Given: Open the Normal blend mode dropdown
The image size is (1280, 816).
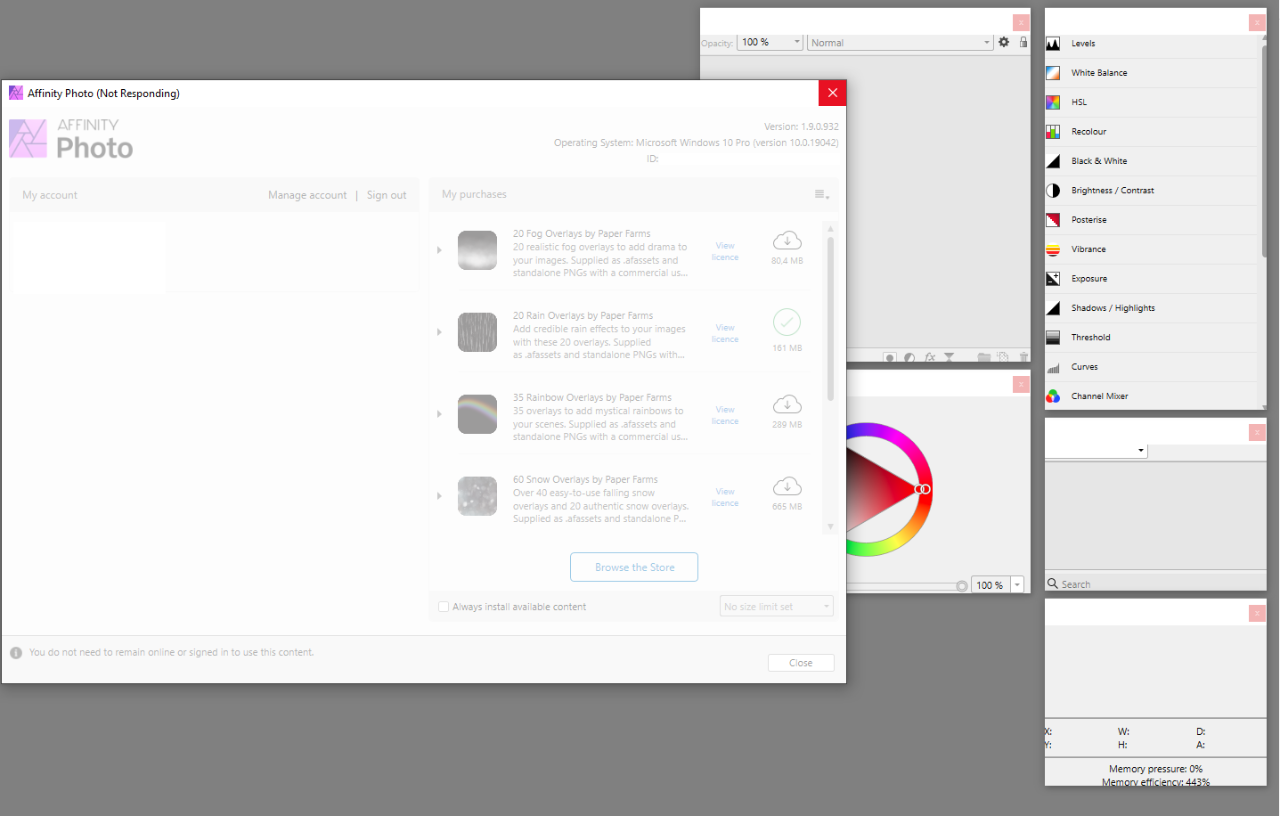Looking at the screenshot, I should [900, 42].
